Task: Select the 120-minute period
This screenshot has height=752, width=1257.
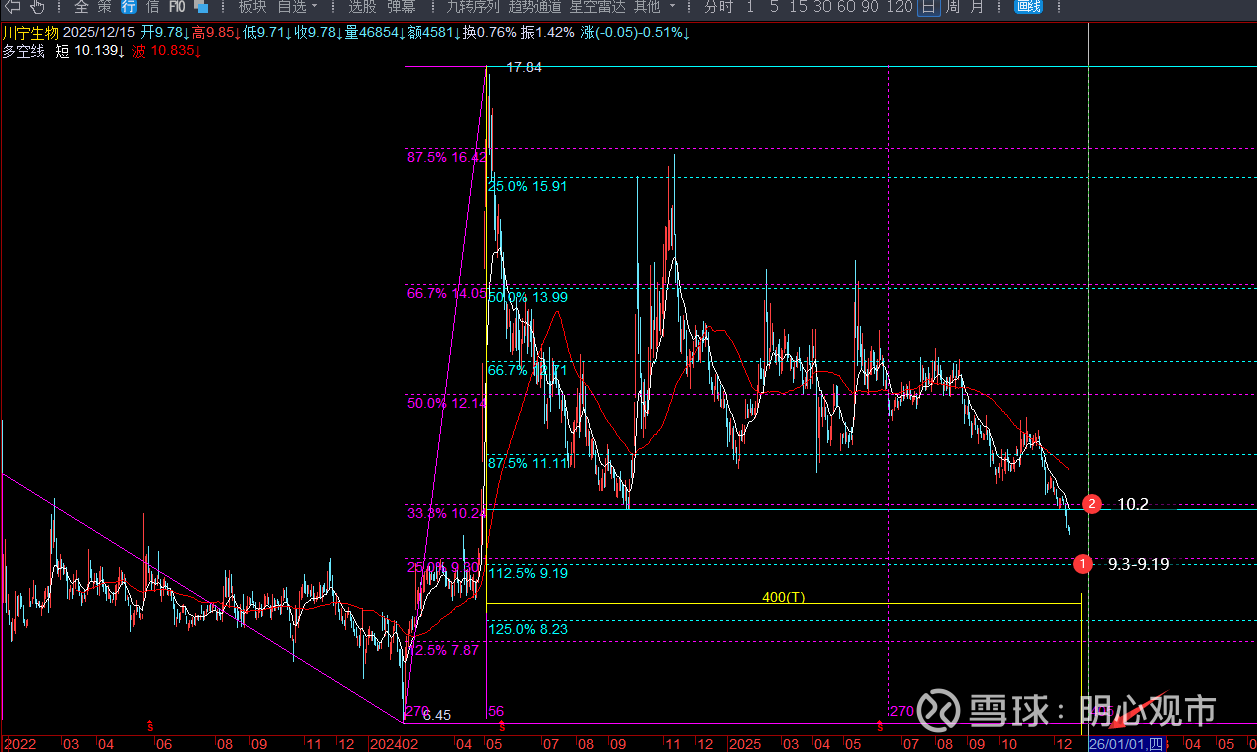Action: coord(899,7)
